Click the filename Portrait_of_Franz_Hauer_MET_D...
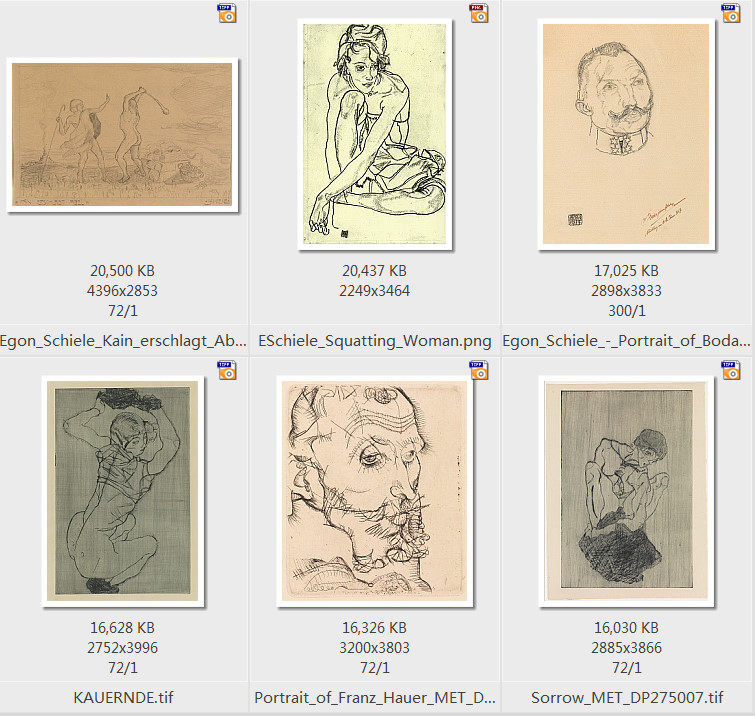The width and height of the screenshot is (755, 716). [375, 697]
